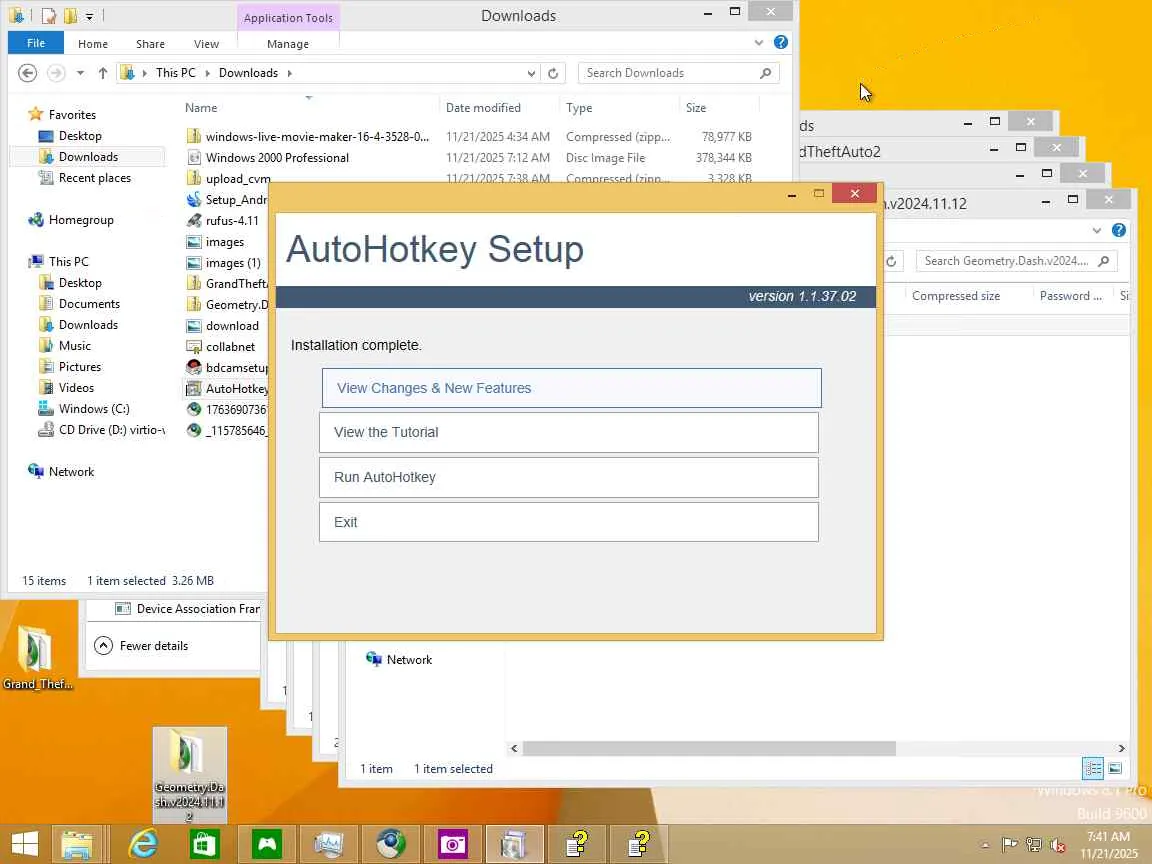
Task: Select Downloads under Favorites
Action: coord(88,156)
